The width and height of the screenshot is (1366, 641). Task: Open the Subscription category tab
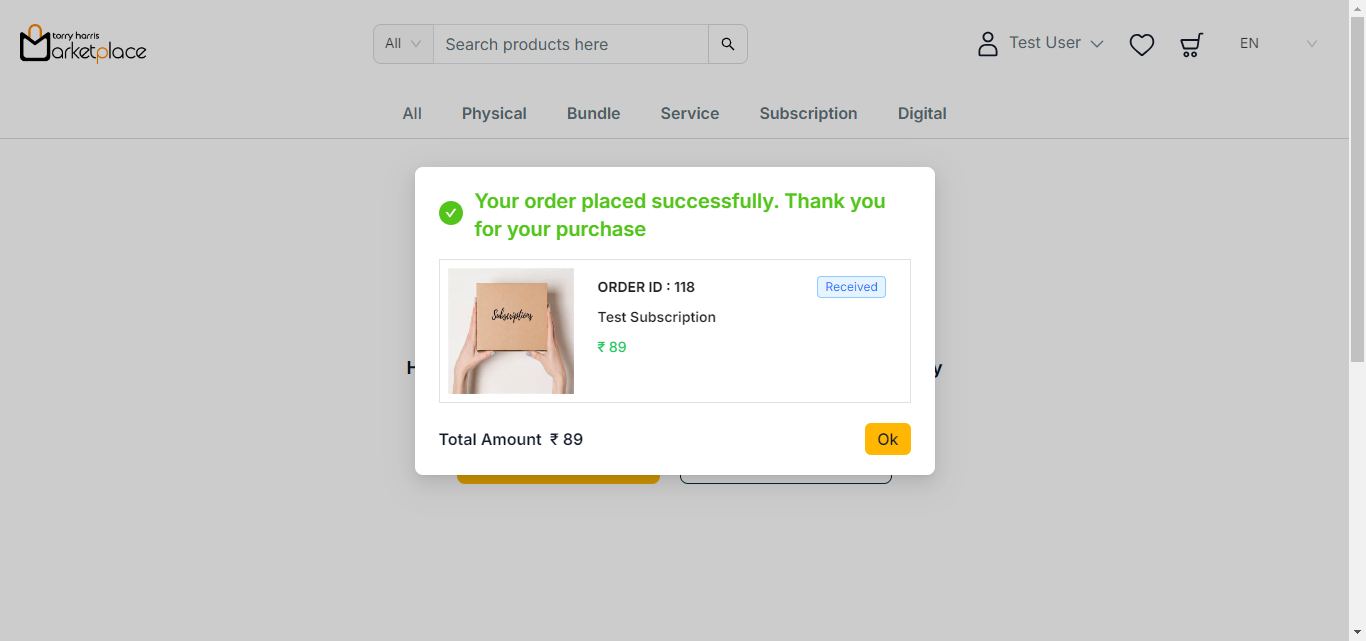click(808, 114)
